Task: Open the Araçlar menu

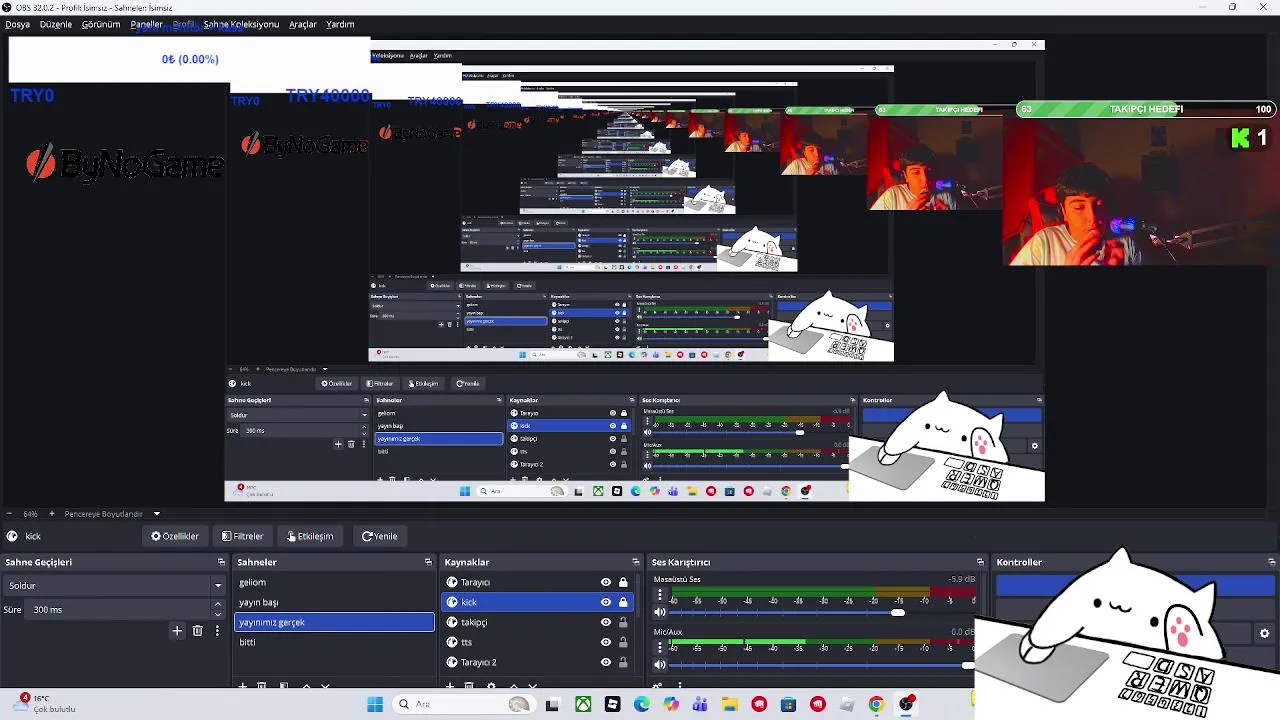Action: click(x=303, y=24)
